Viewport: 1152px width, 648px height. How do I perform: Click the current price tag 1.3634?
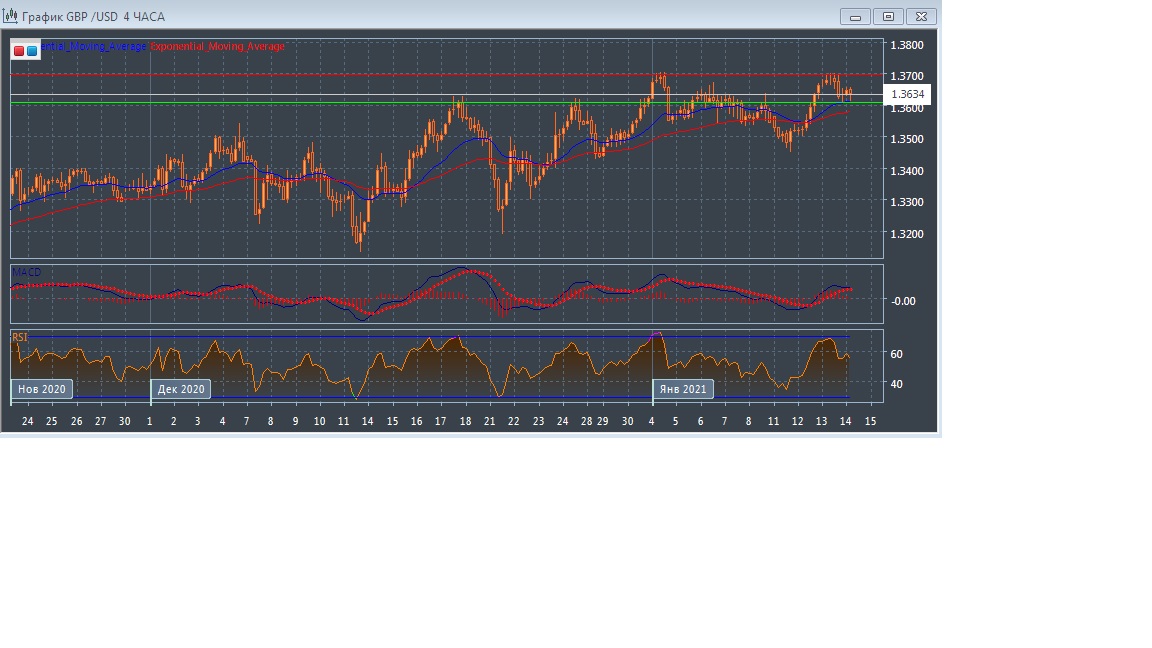(909, 95)
